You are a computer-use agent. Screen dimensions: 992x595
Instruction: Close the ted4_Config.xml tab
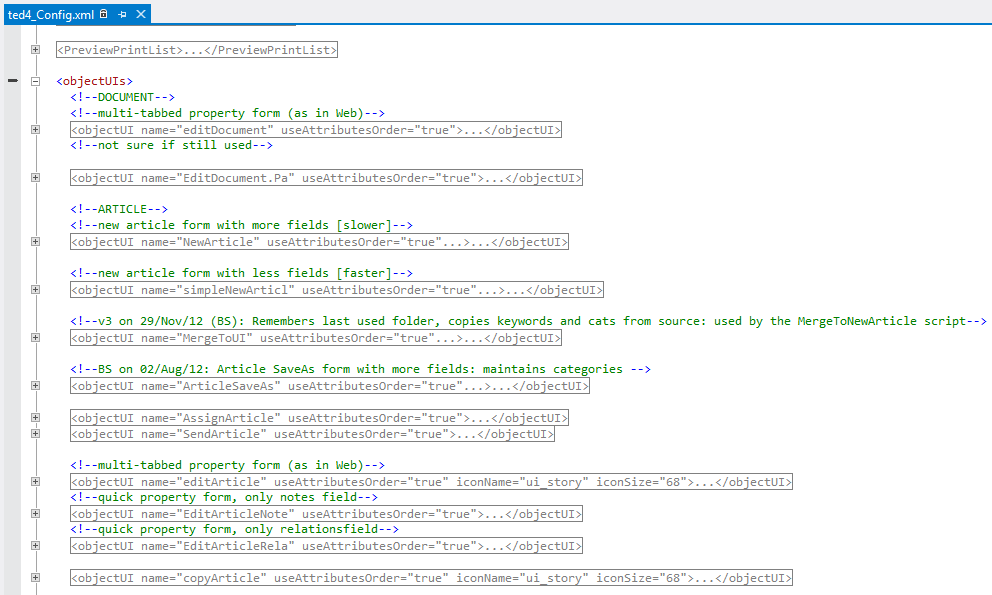141,14
